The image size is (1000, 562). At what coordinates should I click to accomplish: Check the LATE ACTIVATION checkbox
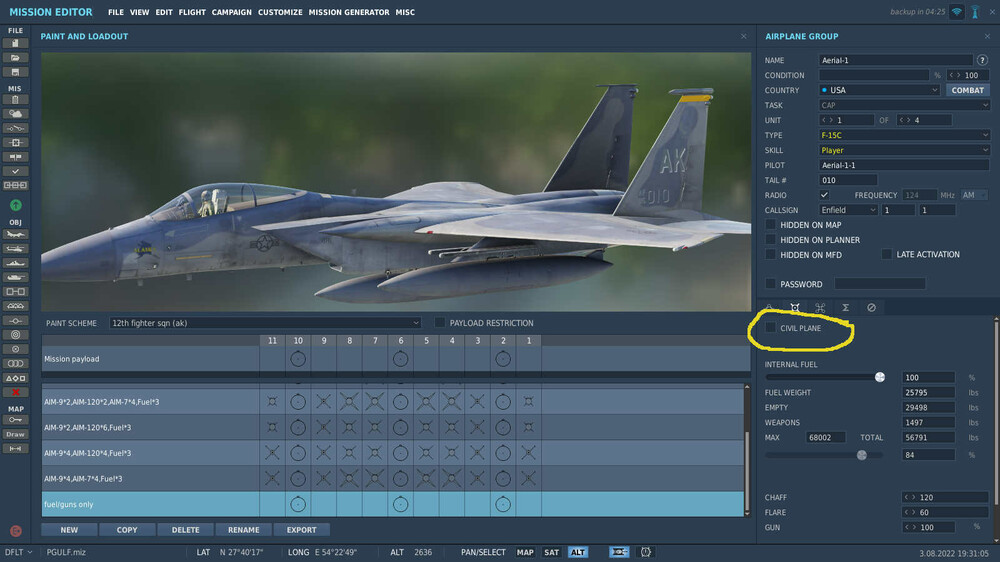click(x=887, y=255)
